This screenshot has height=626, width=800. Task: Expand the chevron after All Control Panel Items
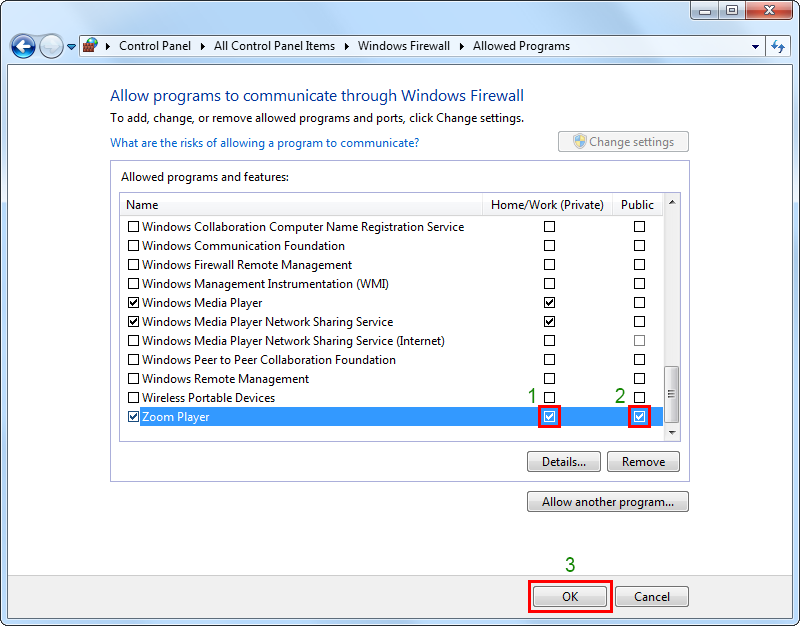346,46
